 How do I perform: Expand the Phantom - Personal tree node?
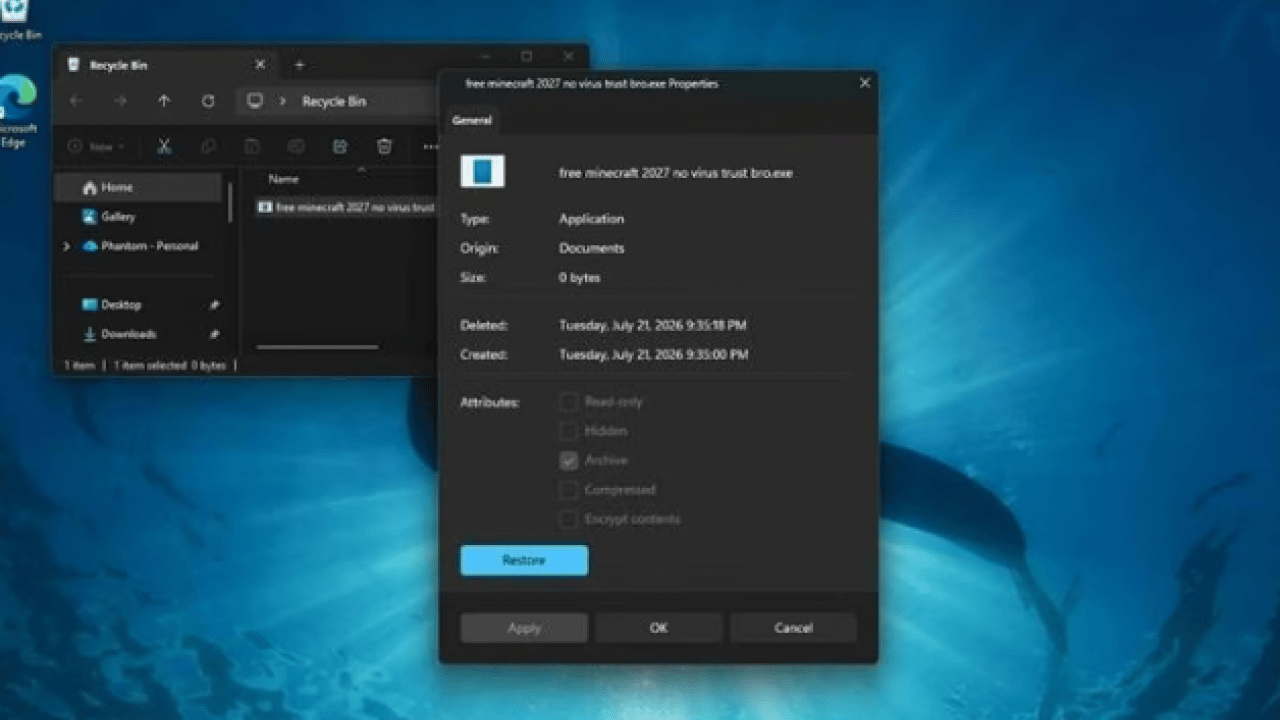pos(67,246)
